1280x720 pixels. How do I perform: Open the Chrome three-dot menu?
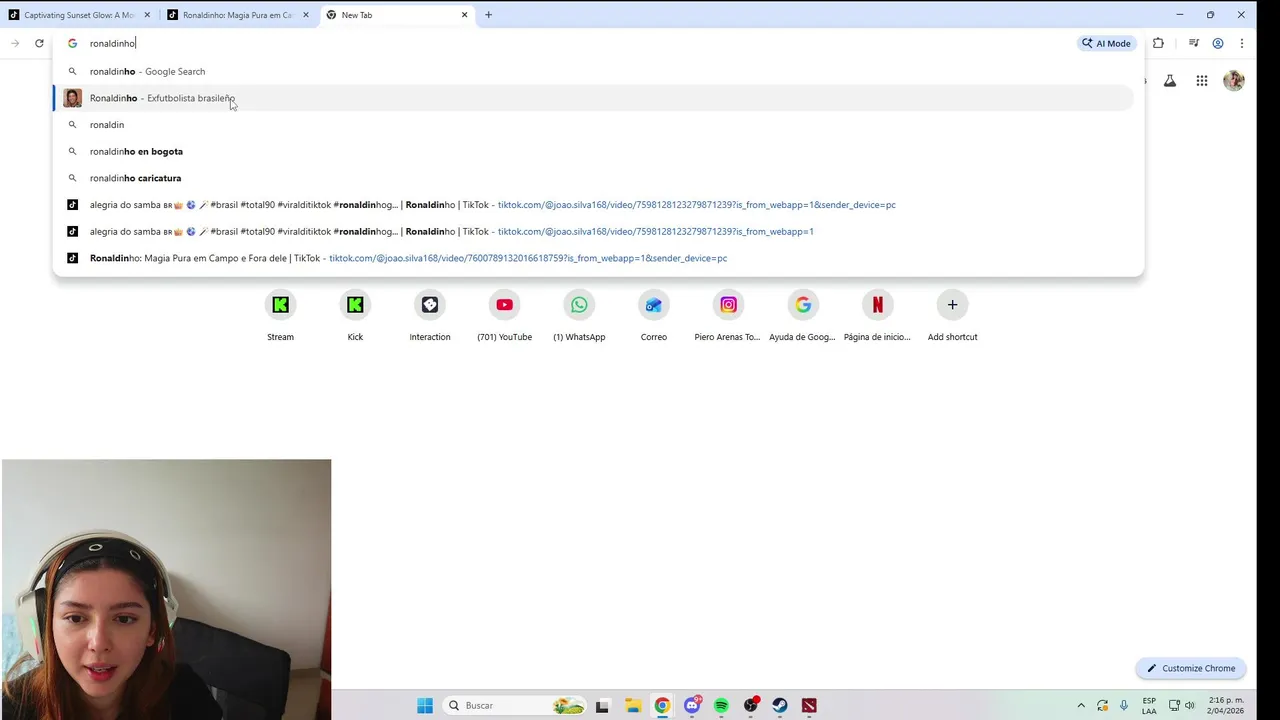[1242, 43]
